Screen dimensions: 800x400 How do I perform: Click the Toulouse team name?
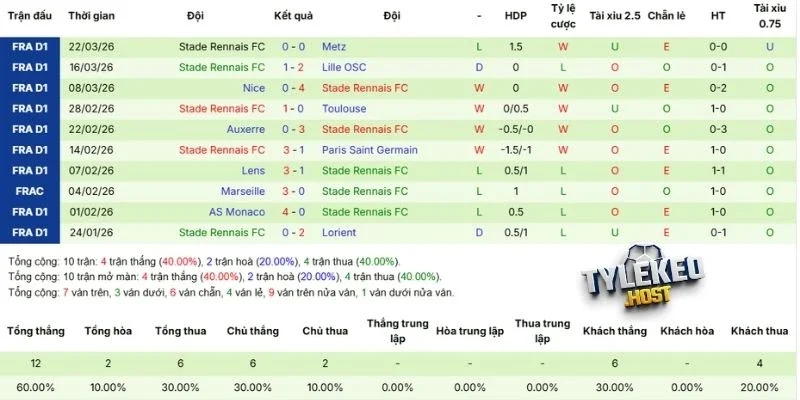tap(344, 108)
